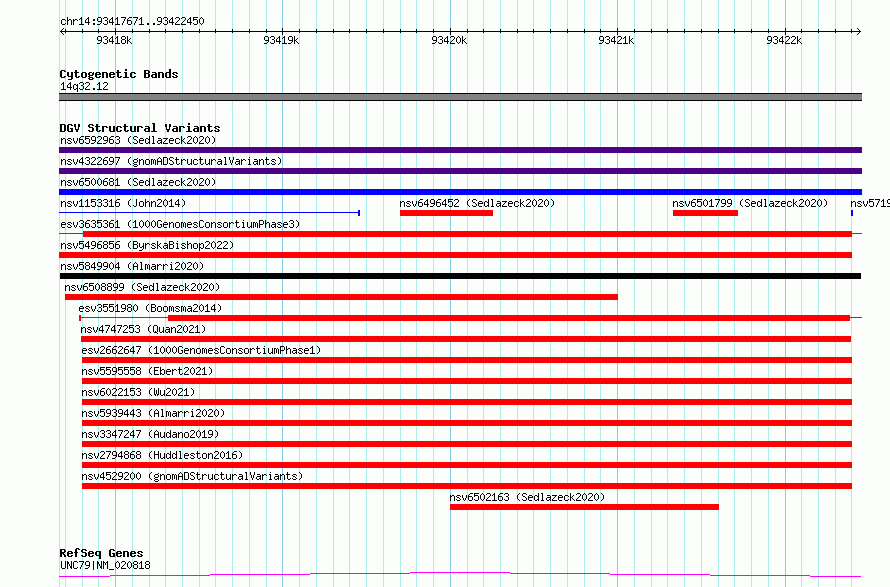Open esv2662647 (1000GenomesConsortiumPhase1) label
This screenshot has width=890, height=587.
201,350
